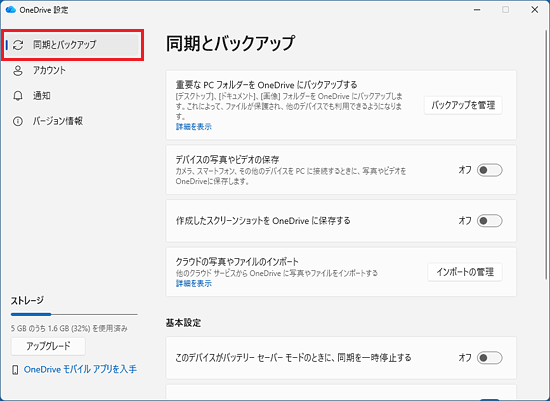Screen dimensions: 550x401
Task: Switch to the 通知 section
Action: (x=73, y=96)
